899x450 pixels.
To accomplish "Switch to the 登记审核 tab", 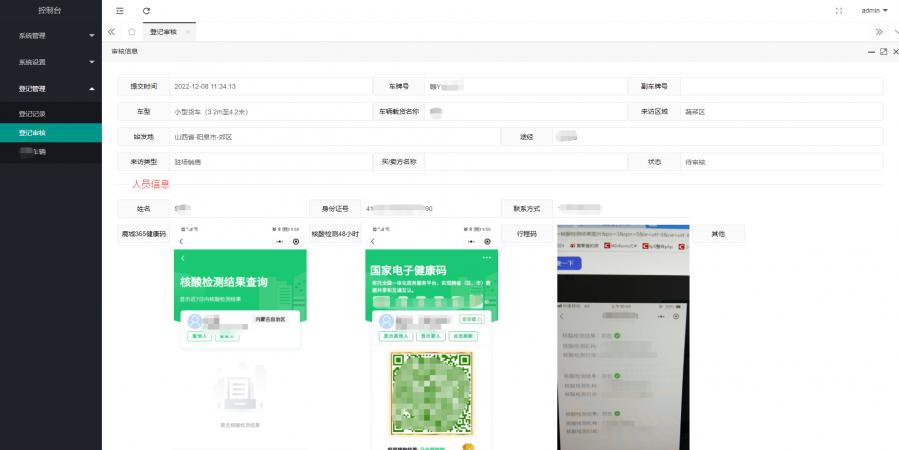I will 163,32.
